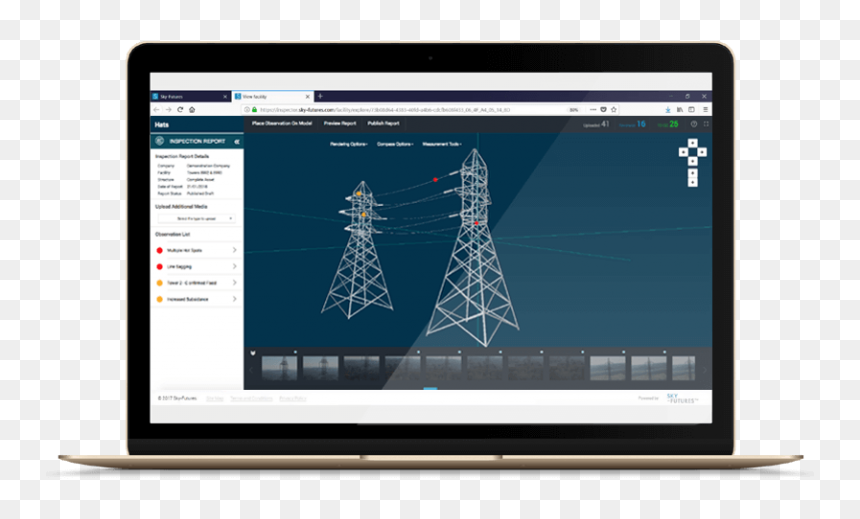The width and height of the screenshot is (860, 519).
Task: Pan the 3D view left
Action: tap(683, 152)
